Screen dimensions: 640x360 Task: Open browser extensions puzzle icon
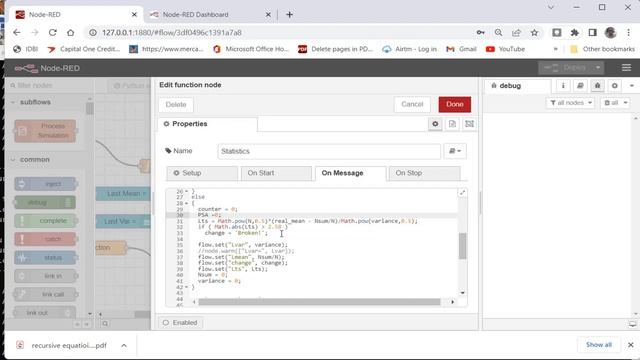[x=575, y=33]
